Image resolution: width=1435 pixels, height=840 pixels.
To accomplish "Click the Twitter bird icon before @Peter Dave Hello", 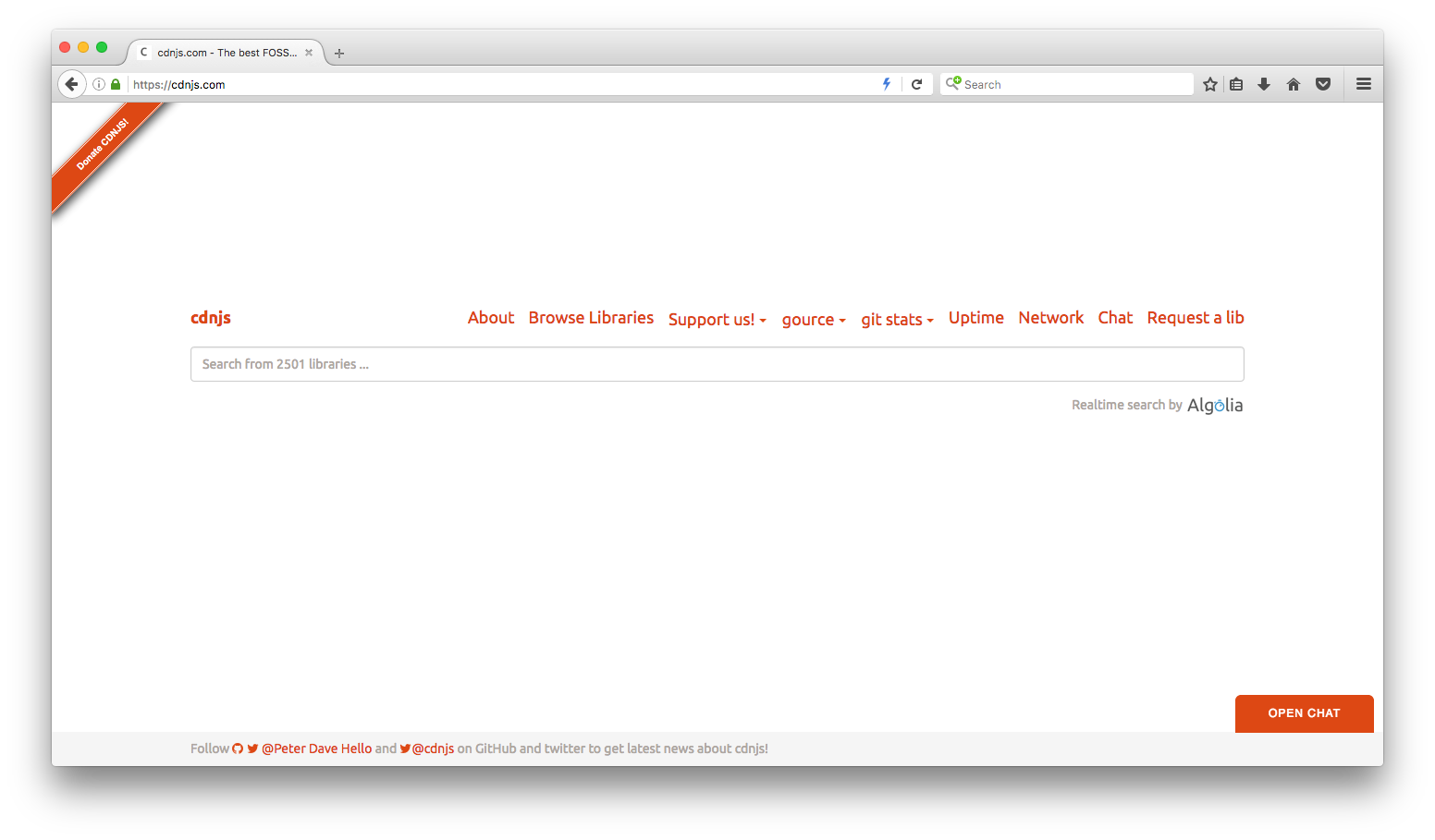I will pos(252,749).
